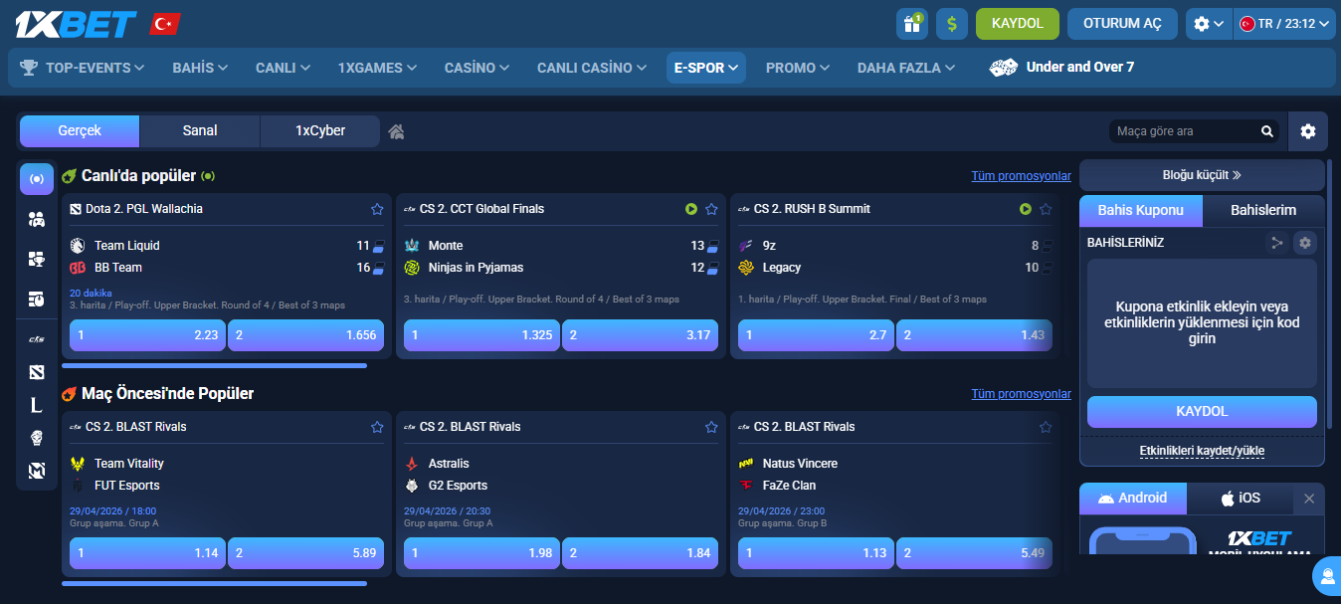Open the live chat support bubble
1341x604 pixels.
[x=1328, y=576]
